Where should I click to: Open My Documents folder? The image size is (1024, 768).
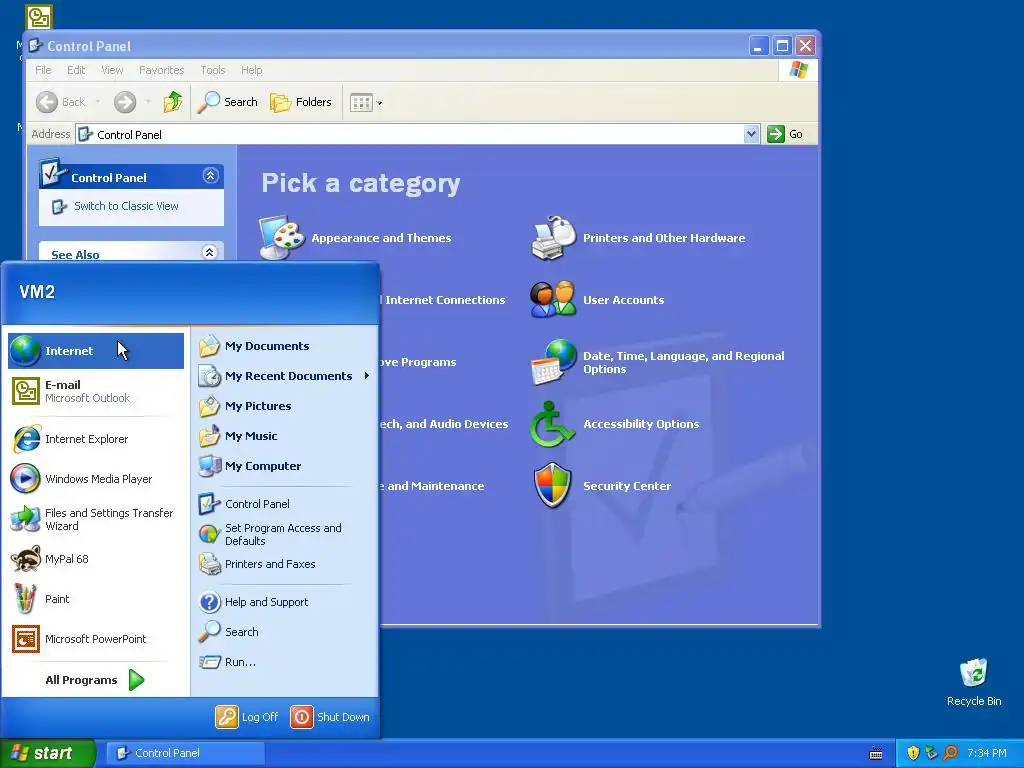(x=284, y=346)
